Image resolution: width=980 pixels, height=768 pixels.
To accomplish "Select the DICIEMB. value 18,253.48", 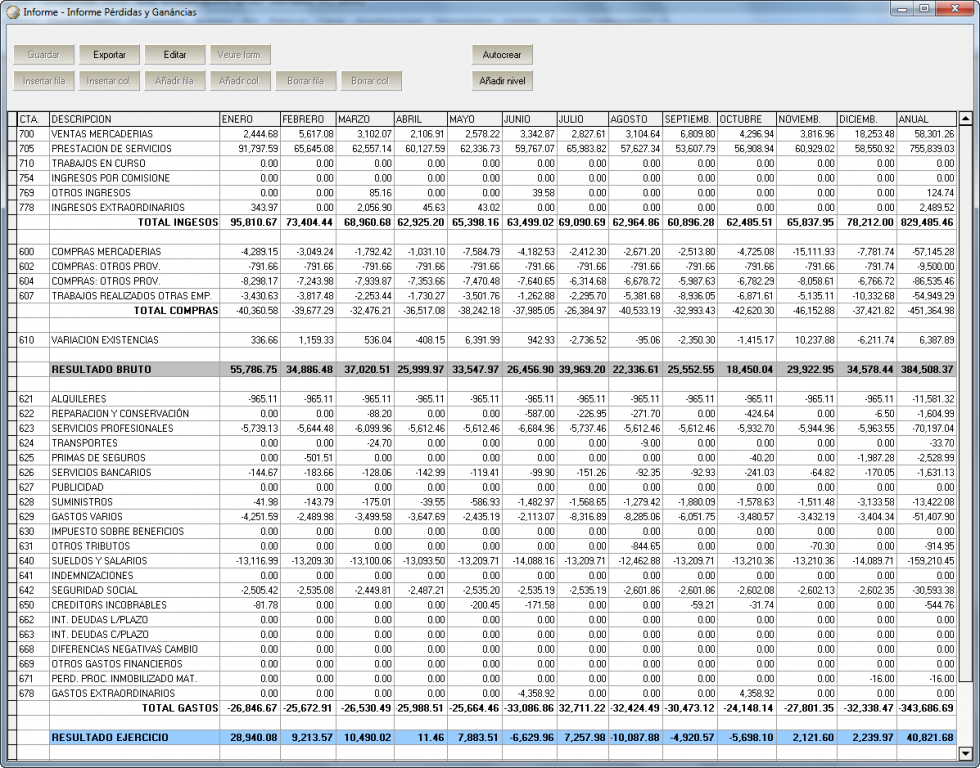I will point(866,134).
